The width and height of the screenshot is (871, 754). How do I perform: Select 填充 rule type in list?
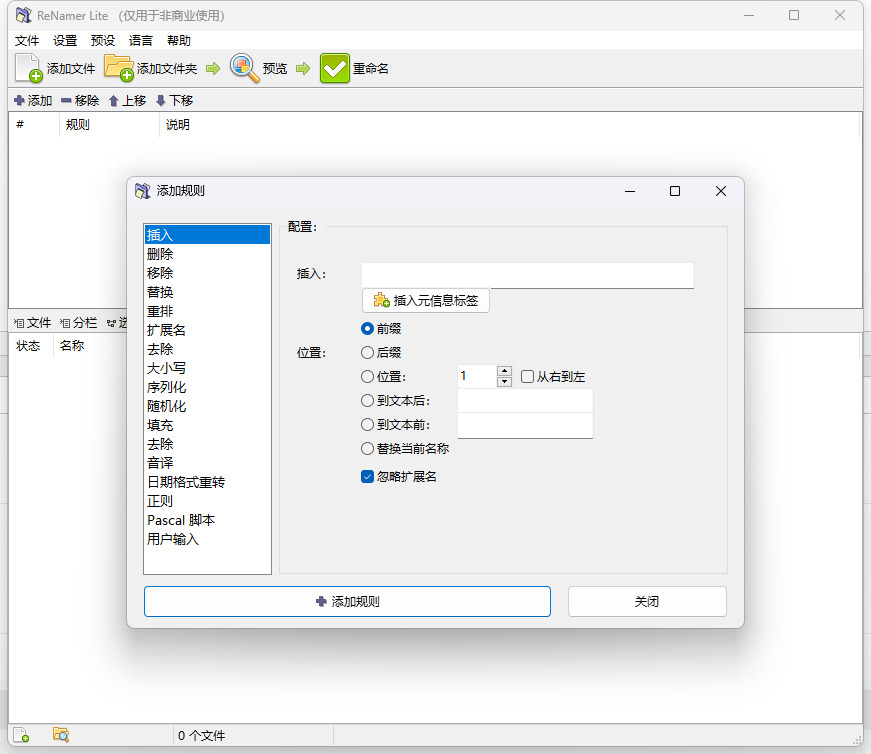[x=207, y=425]
